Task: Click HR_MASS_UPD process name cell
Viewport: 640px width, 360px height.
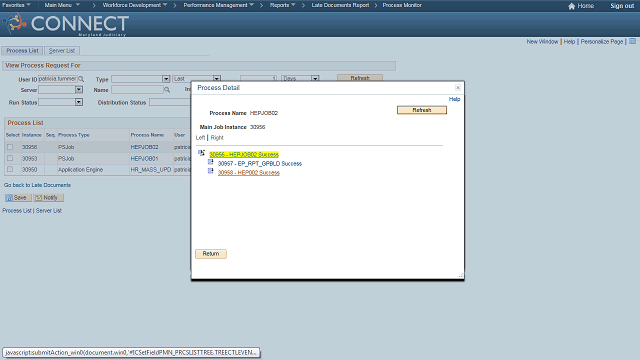Action: (151, 169)
